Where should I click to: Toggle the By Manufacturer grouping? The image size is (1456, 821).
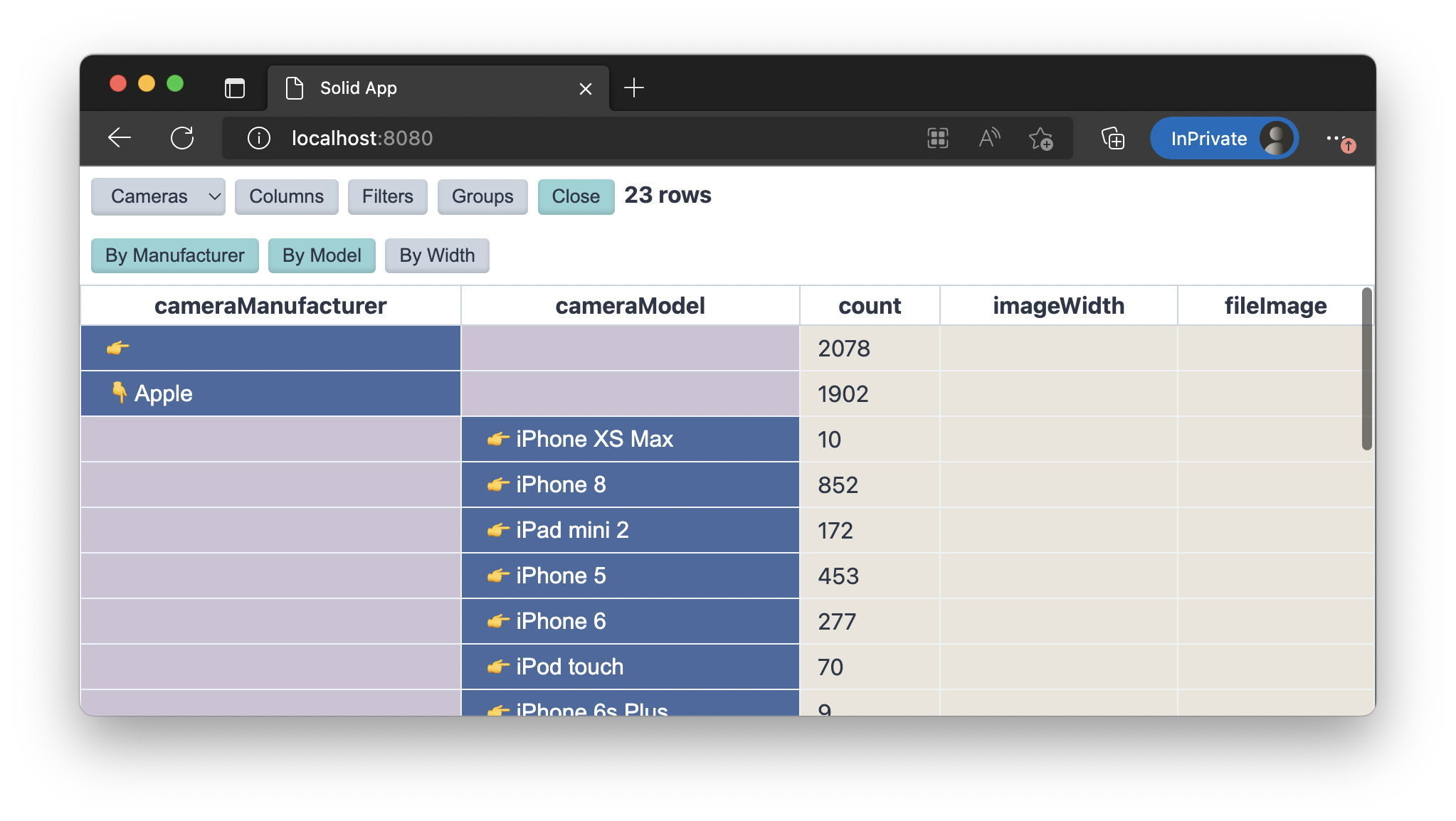click(175, 255)
